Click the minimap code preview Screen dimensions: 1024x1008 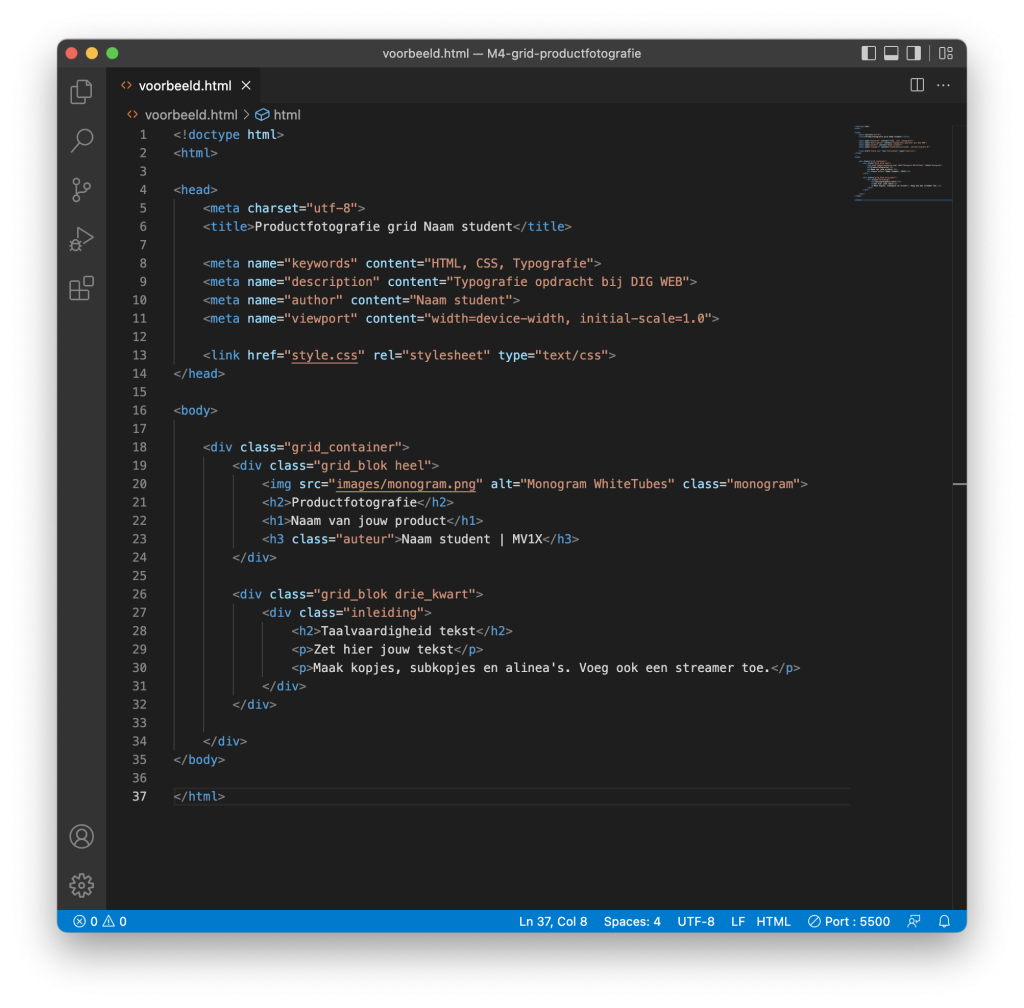coord(901,162)
